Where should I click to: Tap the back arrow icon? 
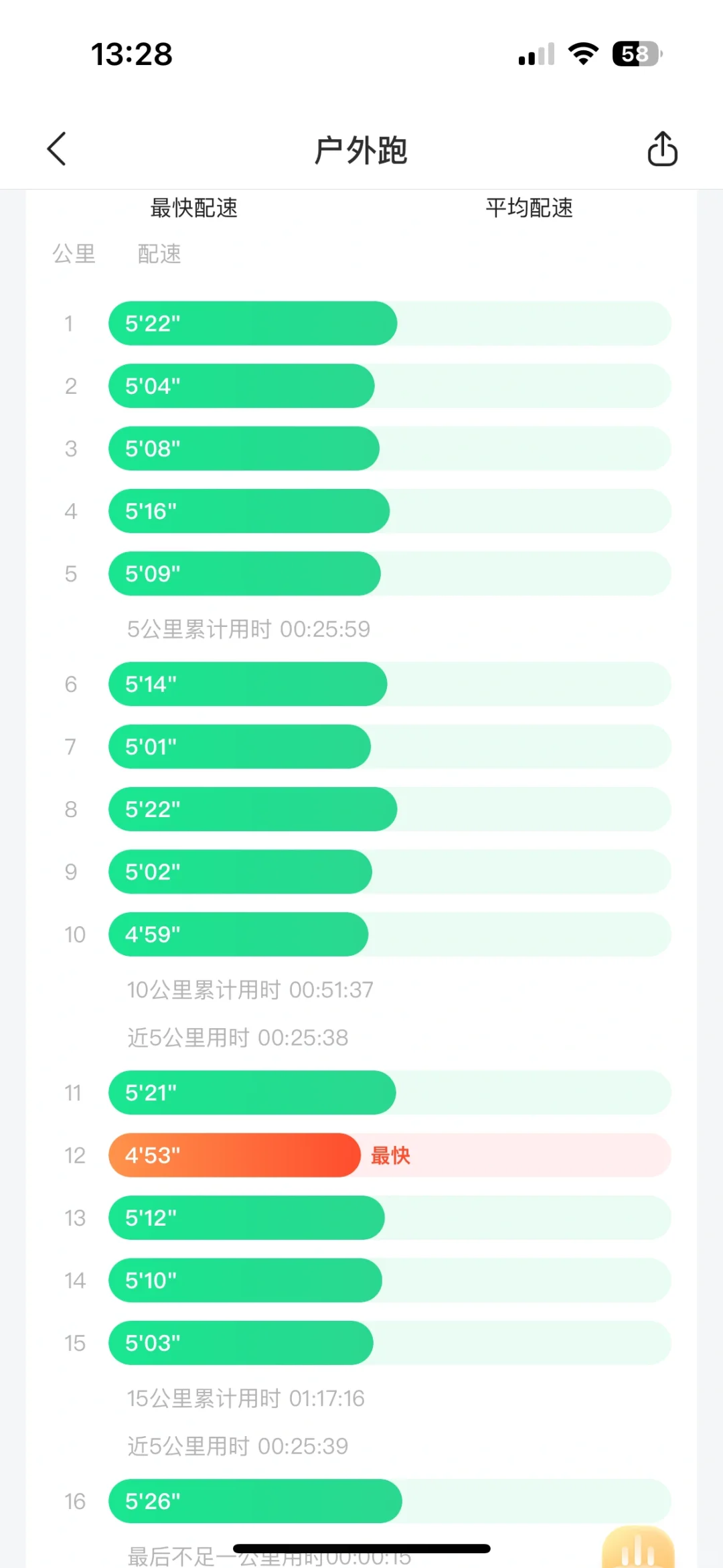57,149
